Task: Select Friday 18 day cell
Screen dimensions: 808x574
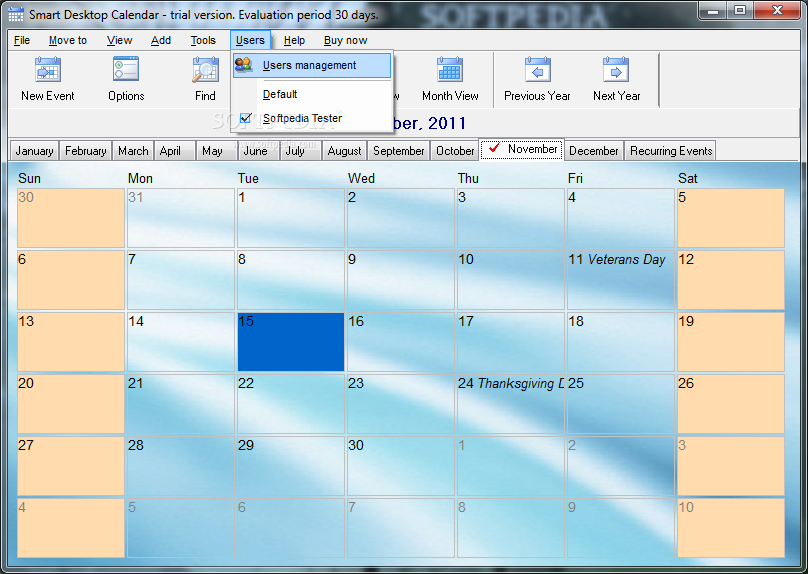Action: click(621, 342)
